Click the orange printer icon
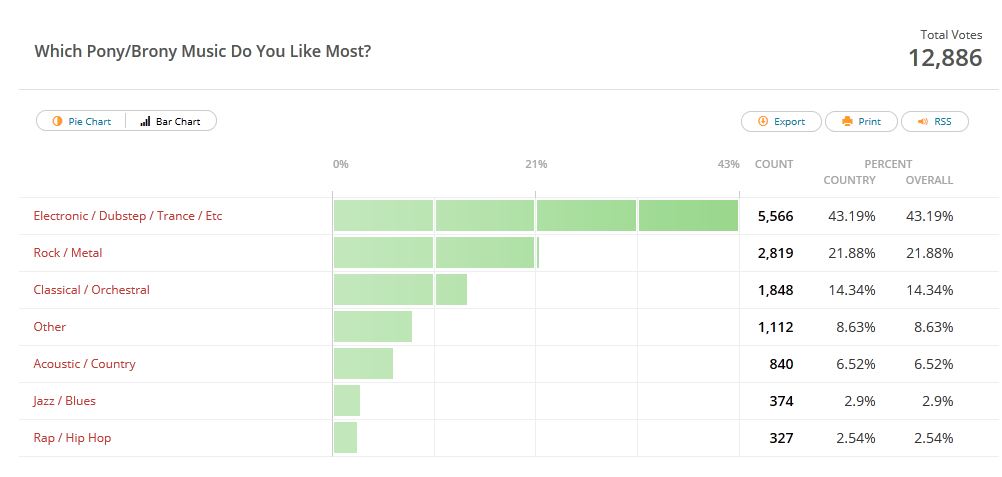Viewport: 1002px width, 477px height. click(847, 122)
